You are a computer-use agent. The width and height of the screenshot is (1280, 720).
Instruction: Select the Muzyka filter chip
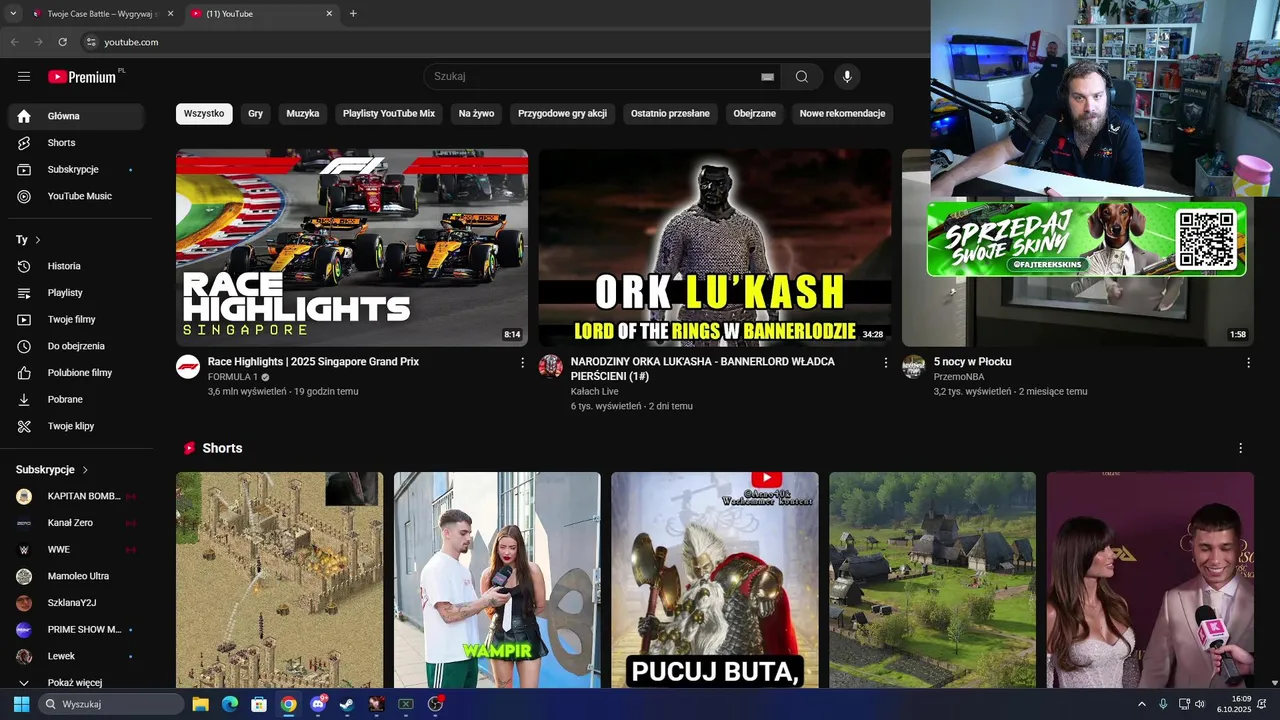tap(303, 114)
